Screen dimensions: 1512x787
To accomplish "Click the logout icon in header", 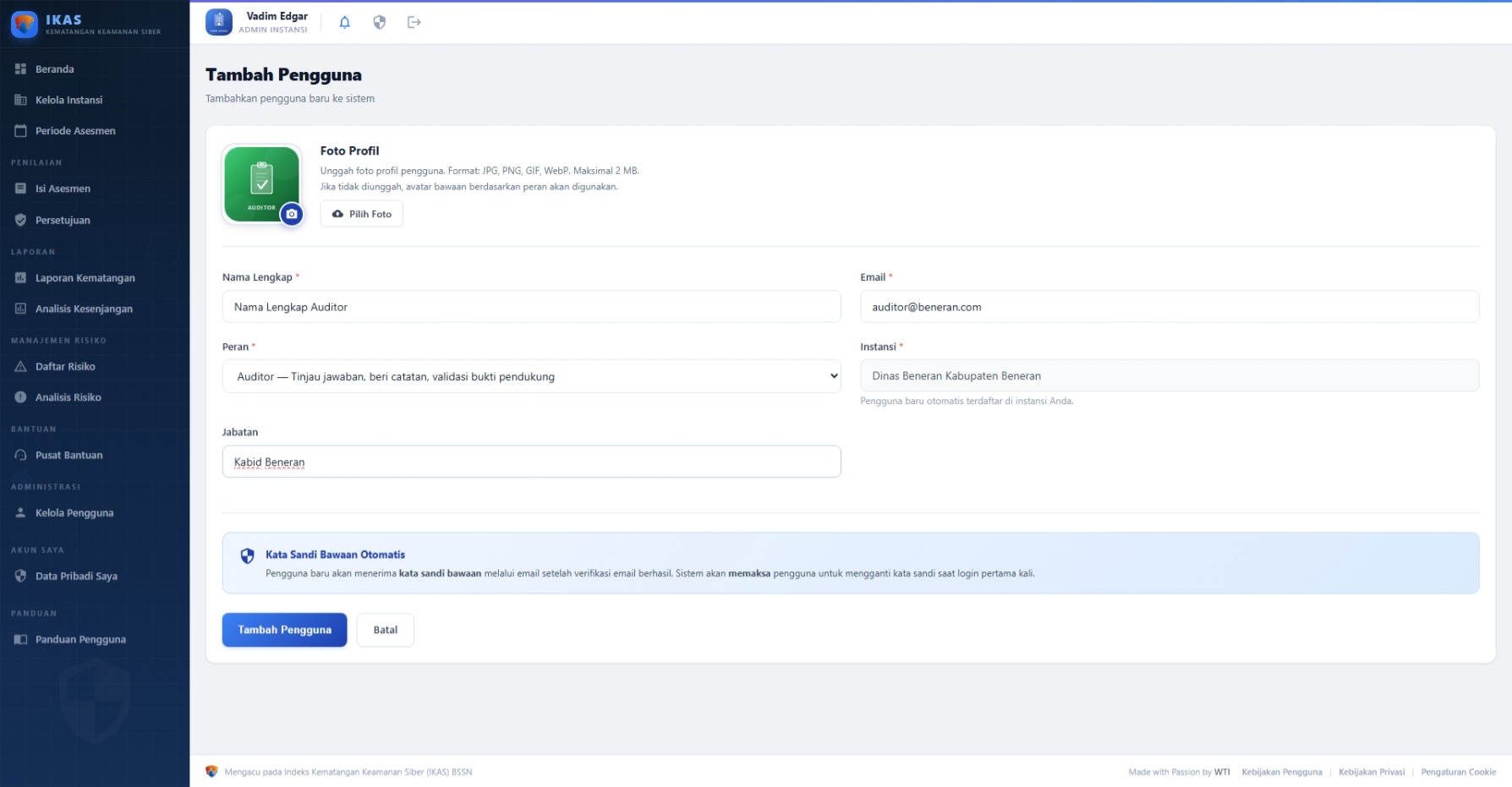I will point(414,23).
